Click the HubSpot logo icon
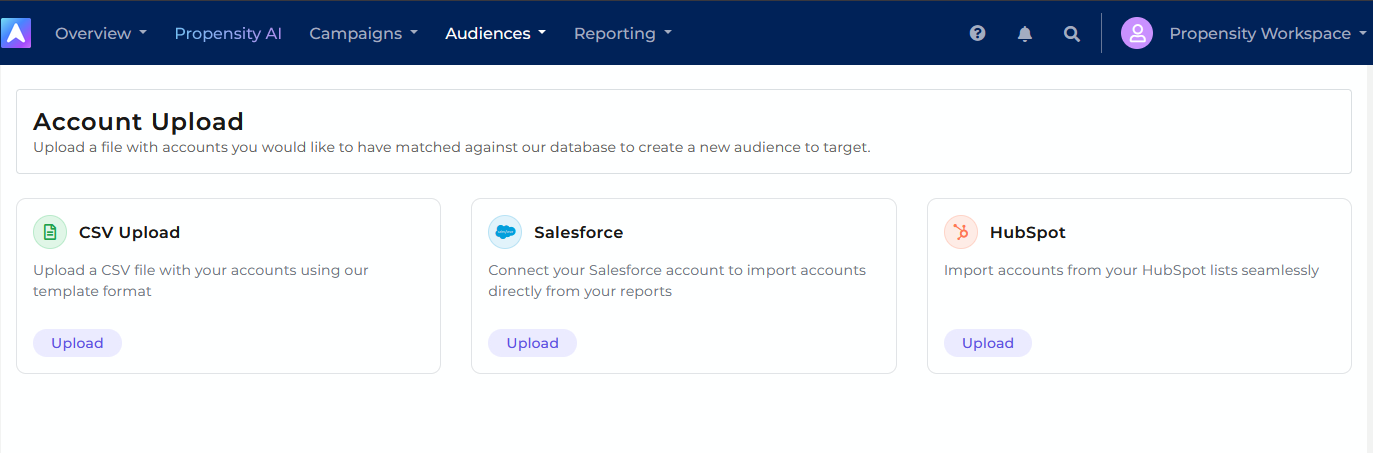 [x=961, y=232]
